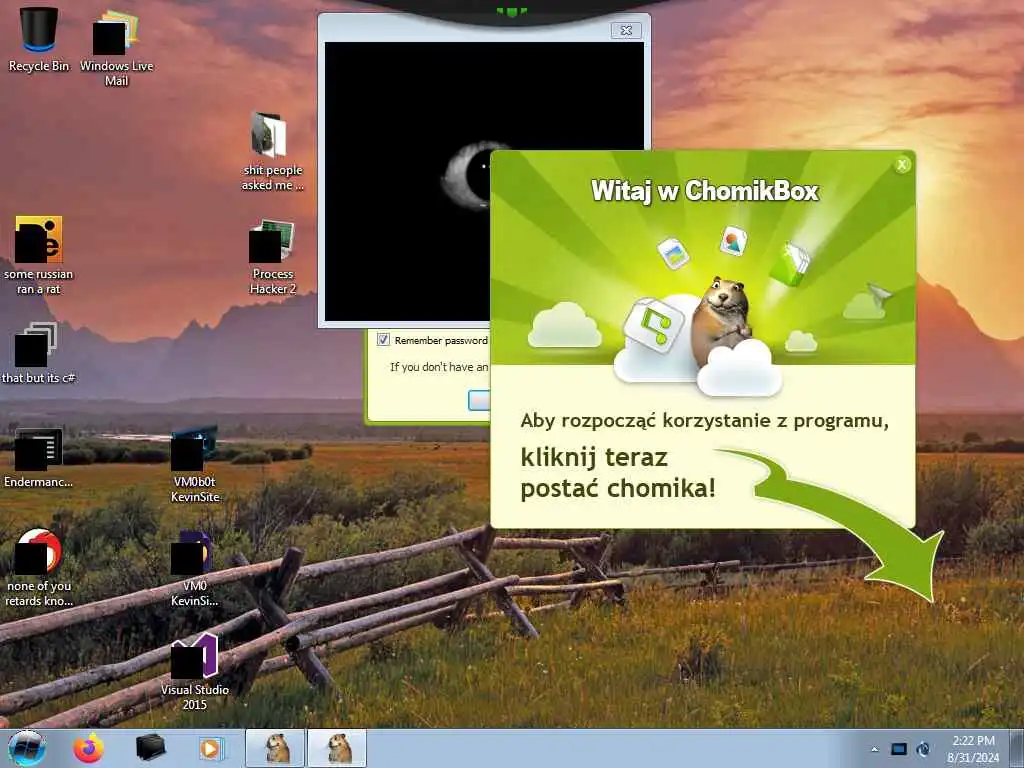The image size is (1024, 768).
Task: Select the Endermanc... desktop icon
Action: pyautogui.click(x=38, y=458)
